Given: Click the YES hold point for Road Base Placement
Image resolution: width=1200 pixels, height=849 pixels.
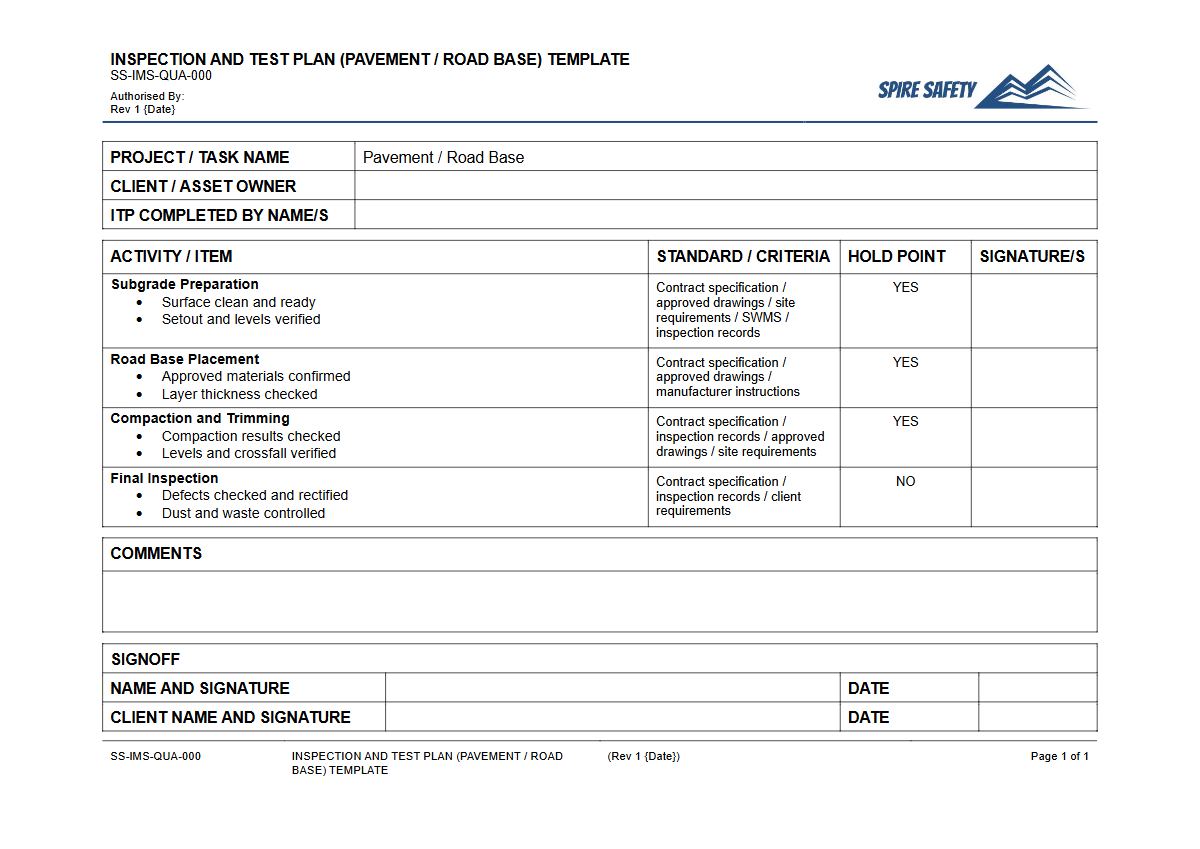Looking at the screenshot, I should coord(906,362).
